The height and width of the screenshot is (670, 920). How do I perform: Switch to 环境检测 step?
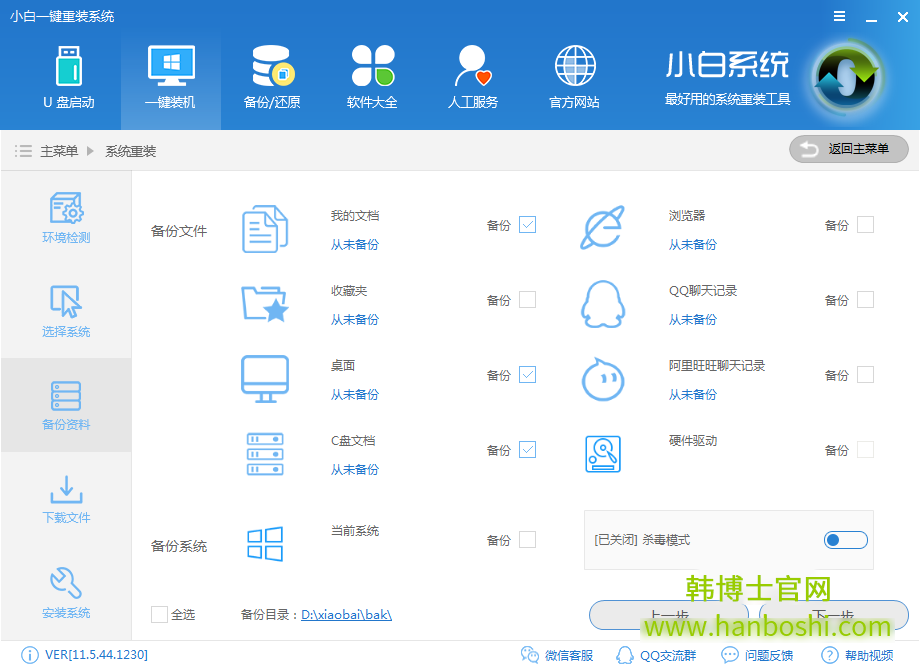[66, 216]
